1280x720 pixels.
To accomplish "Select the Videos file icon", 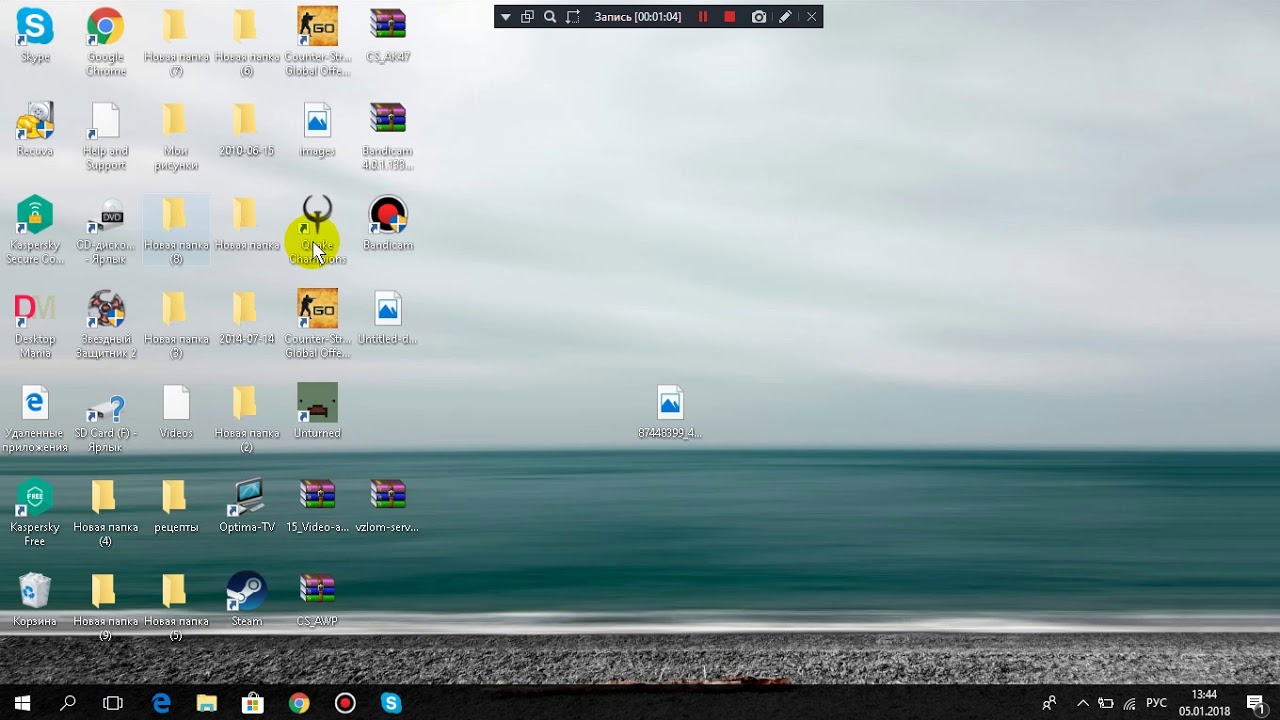I will click(x=176, y=411).
